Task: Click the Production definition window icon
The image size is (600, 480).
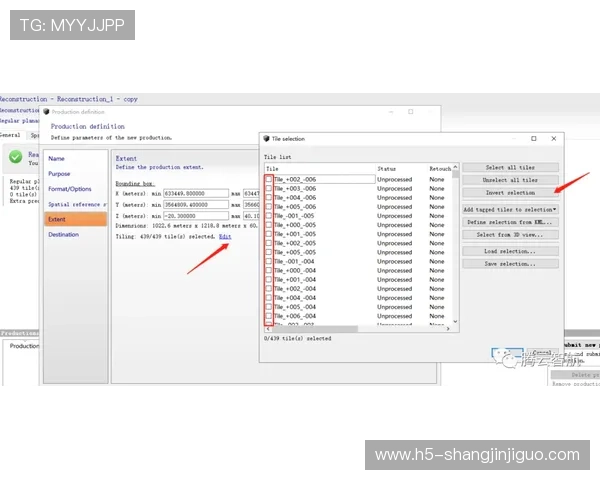Action: (46, 111)
